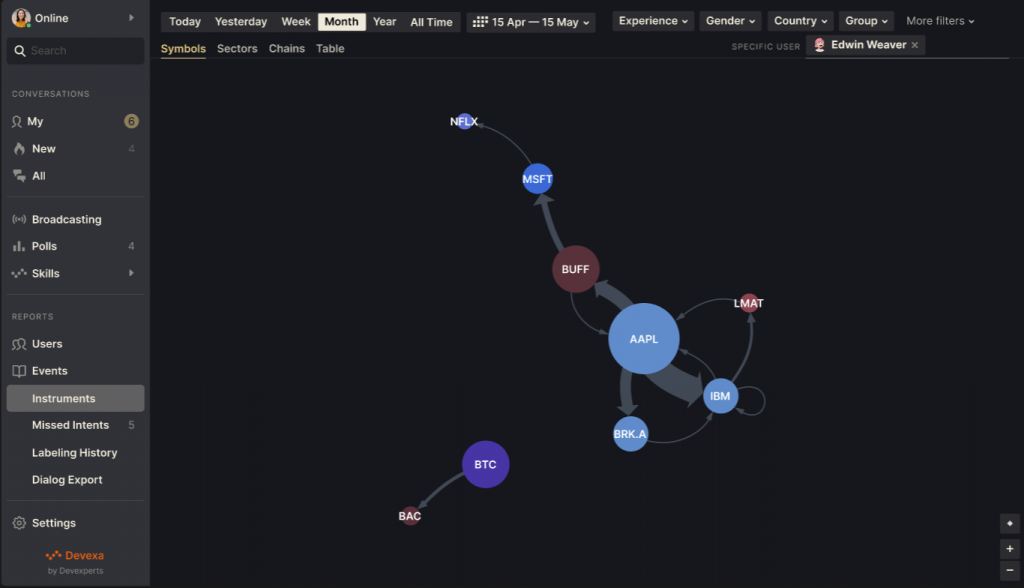Image resolution: width=1024 pixels, height=588 pixels.
Task: Click the Broadcasting signal icon
Action: (19, 220)
